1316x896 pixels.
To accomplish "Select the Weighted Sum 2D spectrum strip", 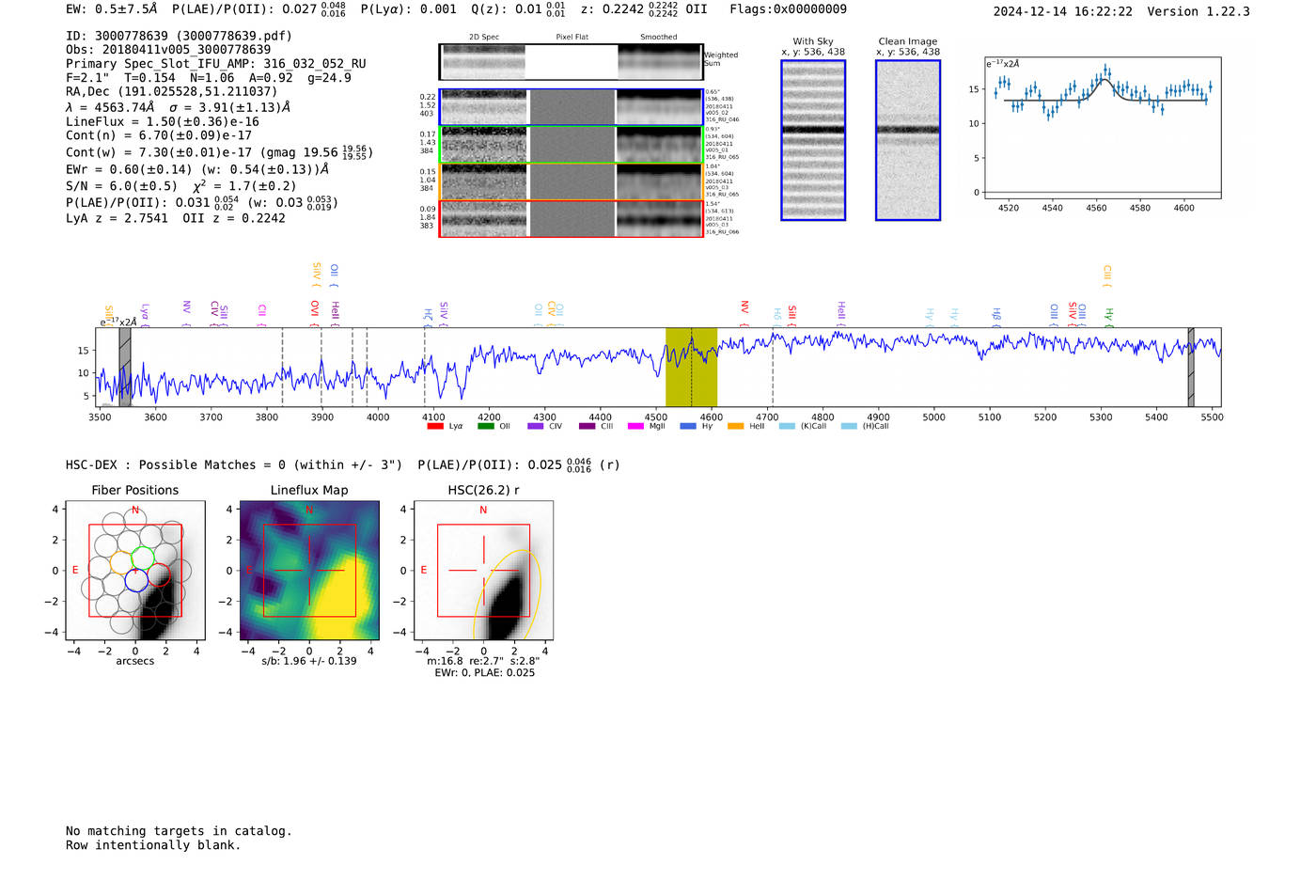I will (x=571, y=62).
